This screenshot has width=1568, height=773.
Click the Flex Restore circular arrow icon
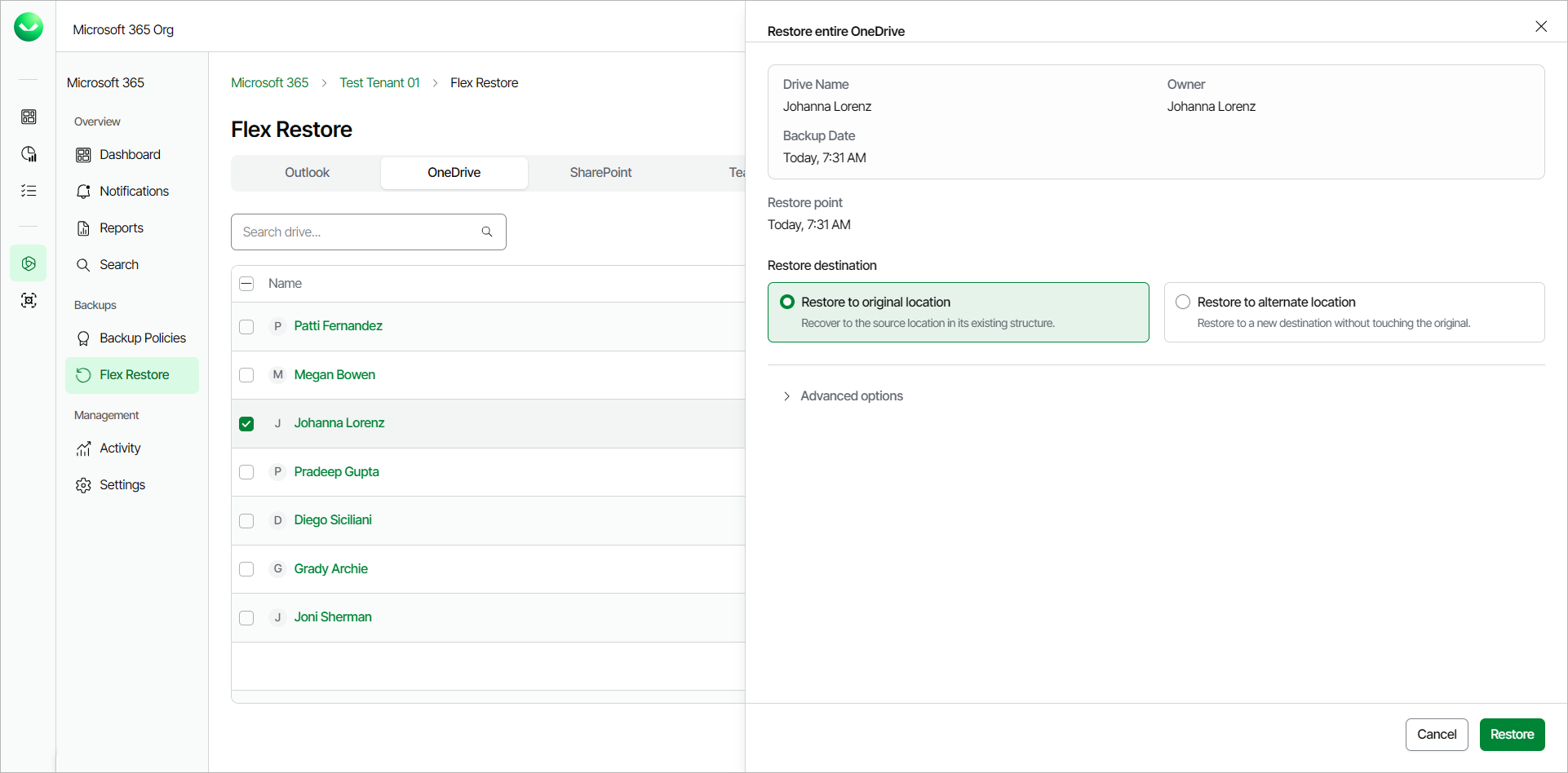point(83,375)
